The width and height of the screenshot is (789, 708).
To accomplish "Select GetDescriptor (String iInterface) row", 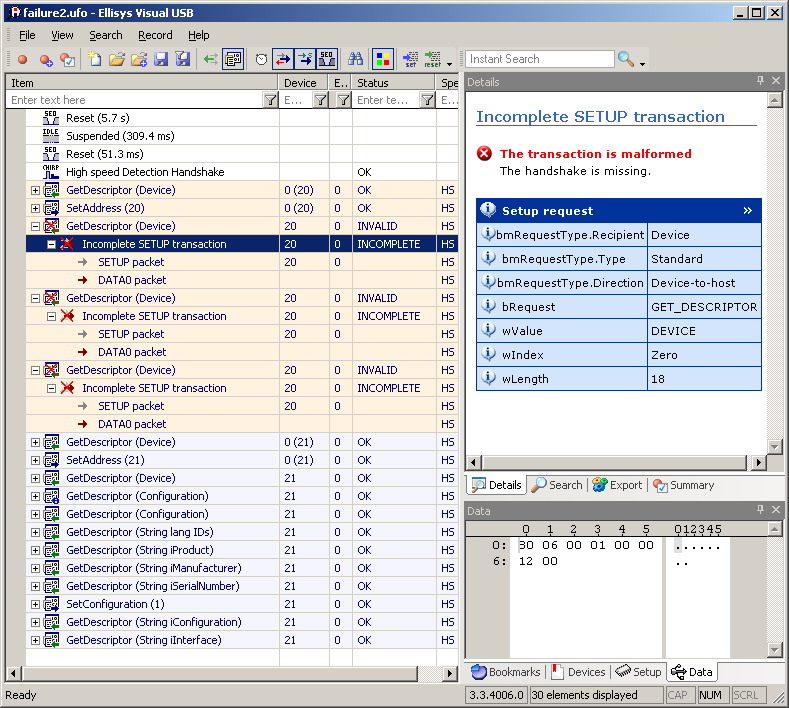I will click(242, 640).
